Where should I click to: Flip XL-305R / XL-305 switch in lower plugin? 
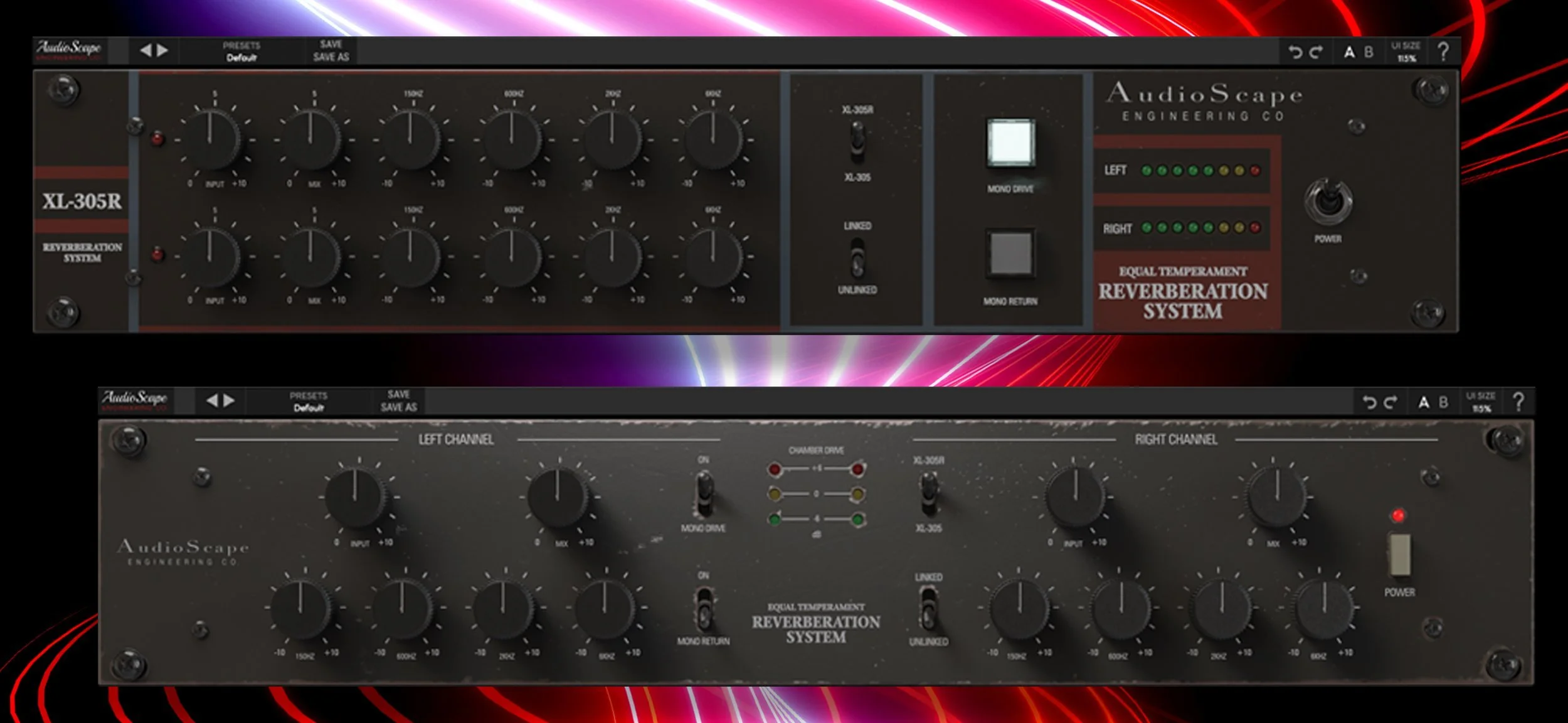point(928,493)
